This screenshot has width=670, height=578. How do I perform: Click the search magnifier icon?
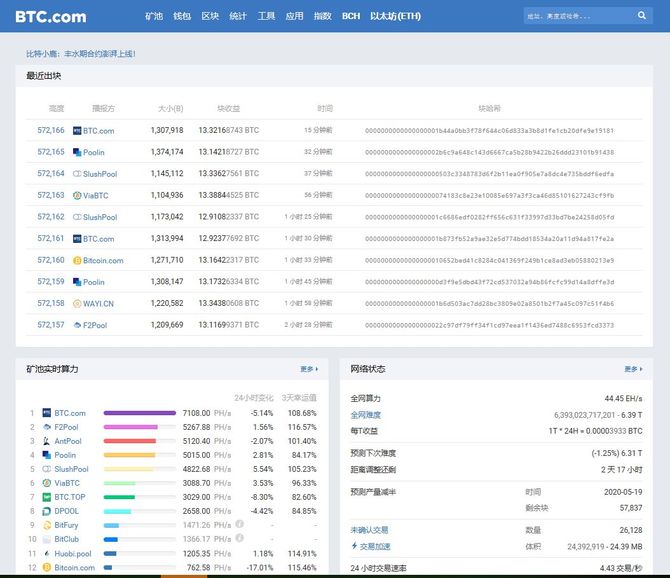tap(641, 16)
